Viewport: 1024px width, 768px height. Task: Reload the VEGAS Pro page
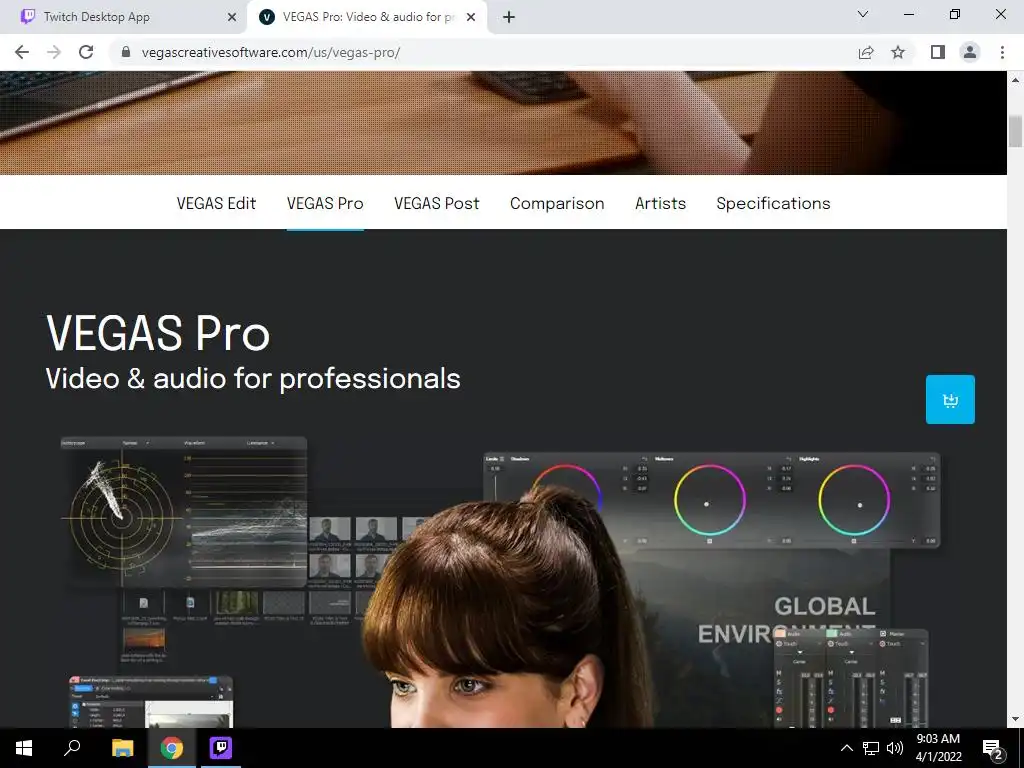[x=86, y=52]
